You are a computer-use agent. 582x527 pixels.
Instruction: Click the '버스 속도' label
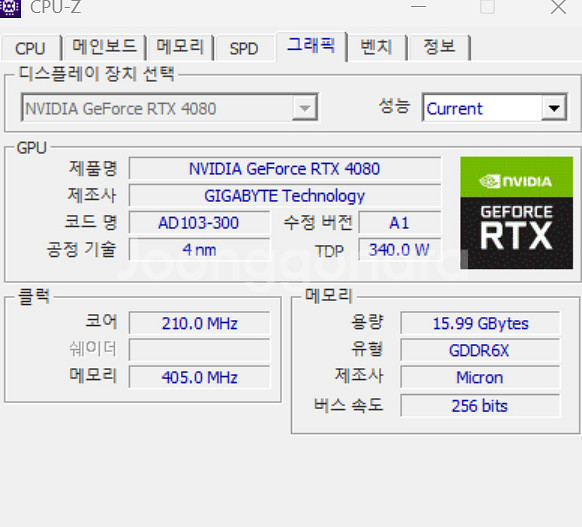pos(348,405)
